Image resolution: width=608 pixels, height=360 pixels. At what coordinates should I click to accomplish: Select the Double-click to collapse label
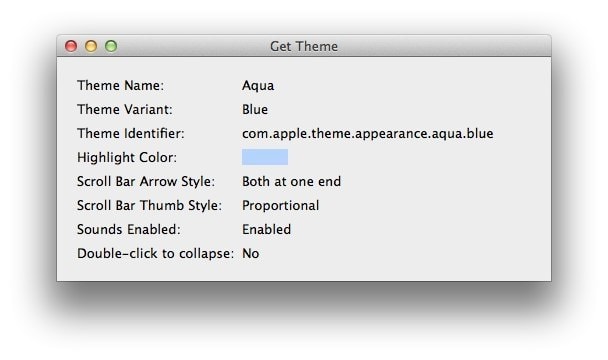tap(155, 254)
